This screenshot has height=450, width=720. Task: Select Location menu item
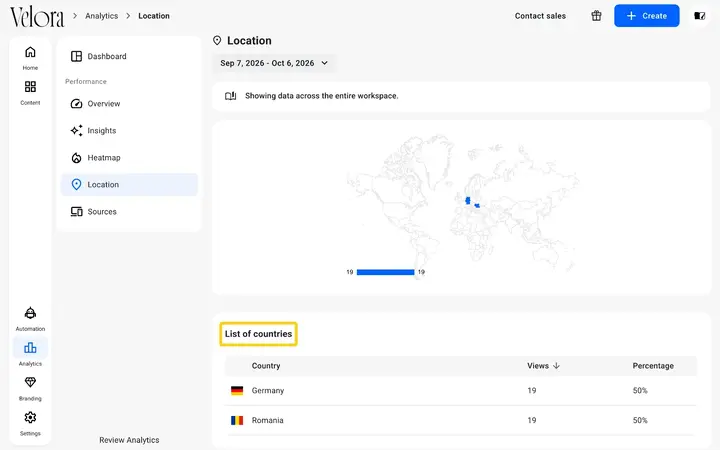[x=129, y=185]
